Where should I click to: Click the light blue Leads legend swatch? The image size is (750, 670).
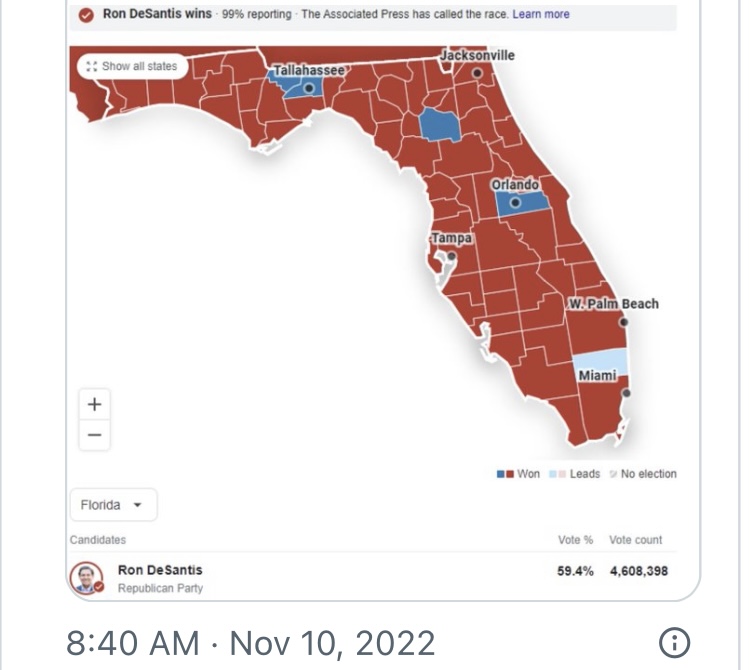coord(553,474)
